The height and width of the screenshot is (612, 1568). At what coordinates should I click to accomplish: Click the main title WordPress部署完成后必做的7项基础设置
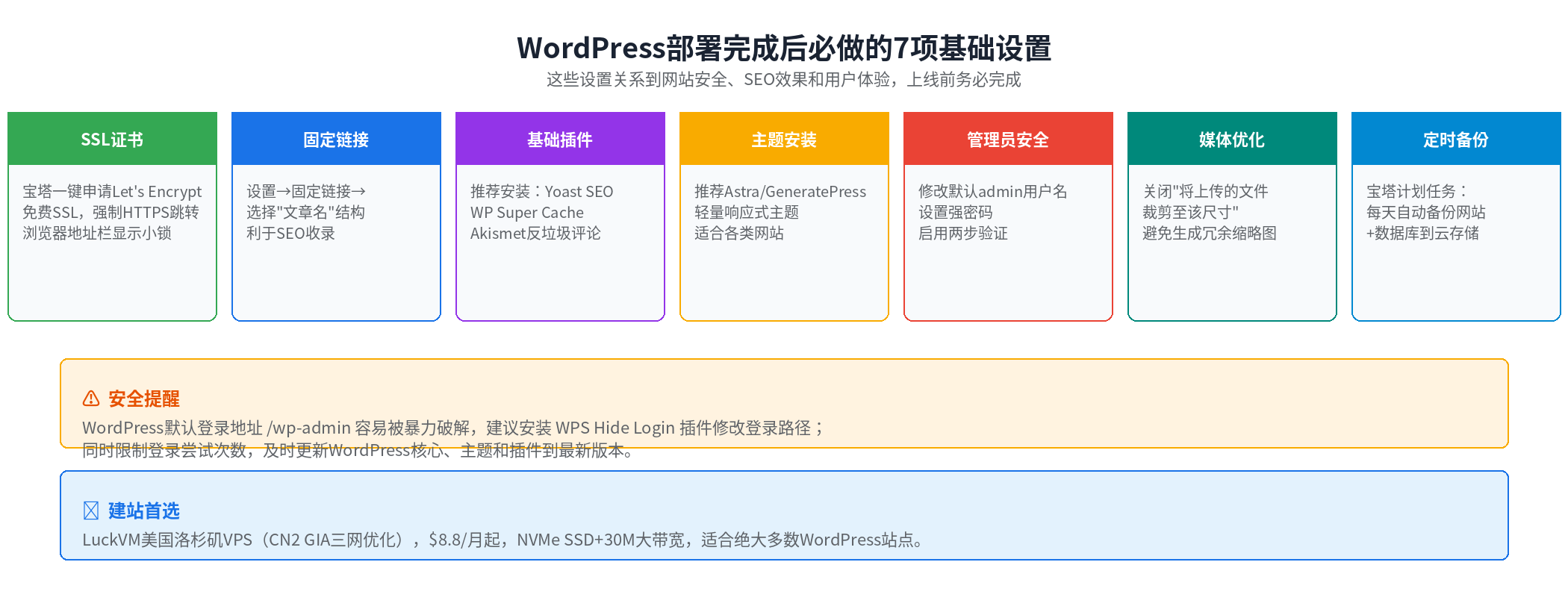[x=784, y=48]
